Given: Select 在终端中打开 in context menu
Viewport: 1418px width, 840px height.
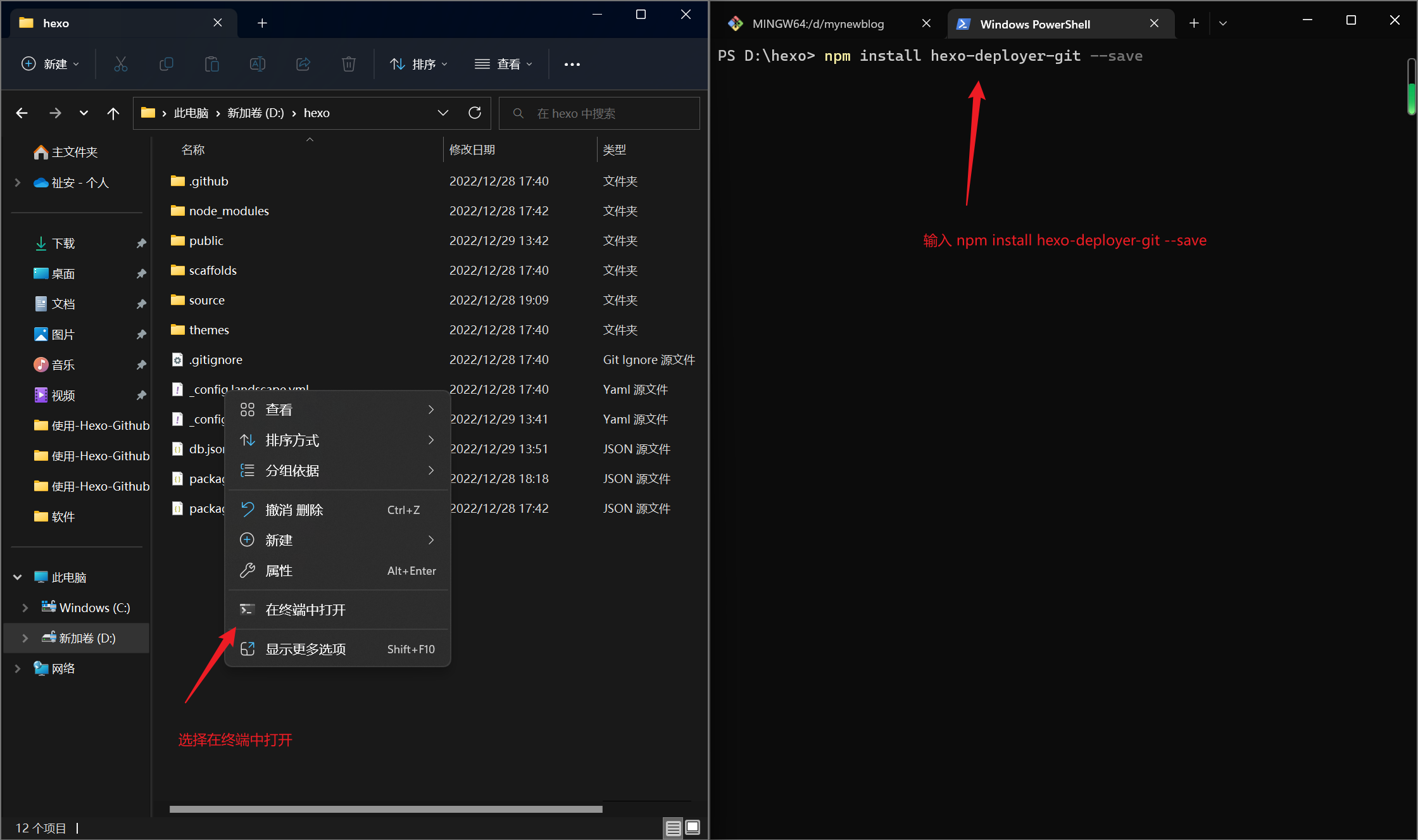Looking at the screenshot, I should point(337,610).
